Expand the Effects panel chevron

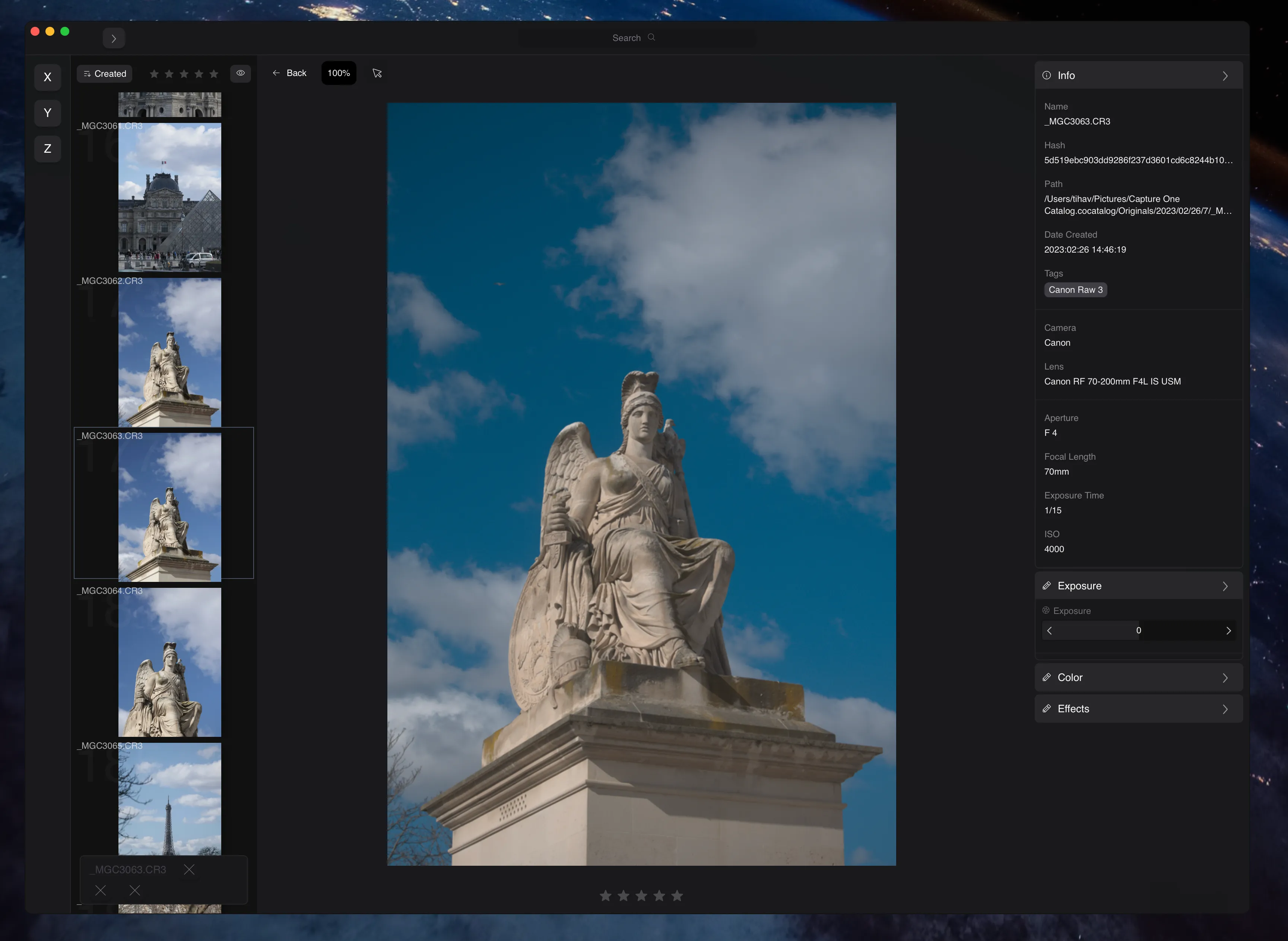click(1225, 709)
